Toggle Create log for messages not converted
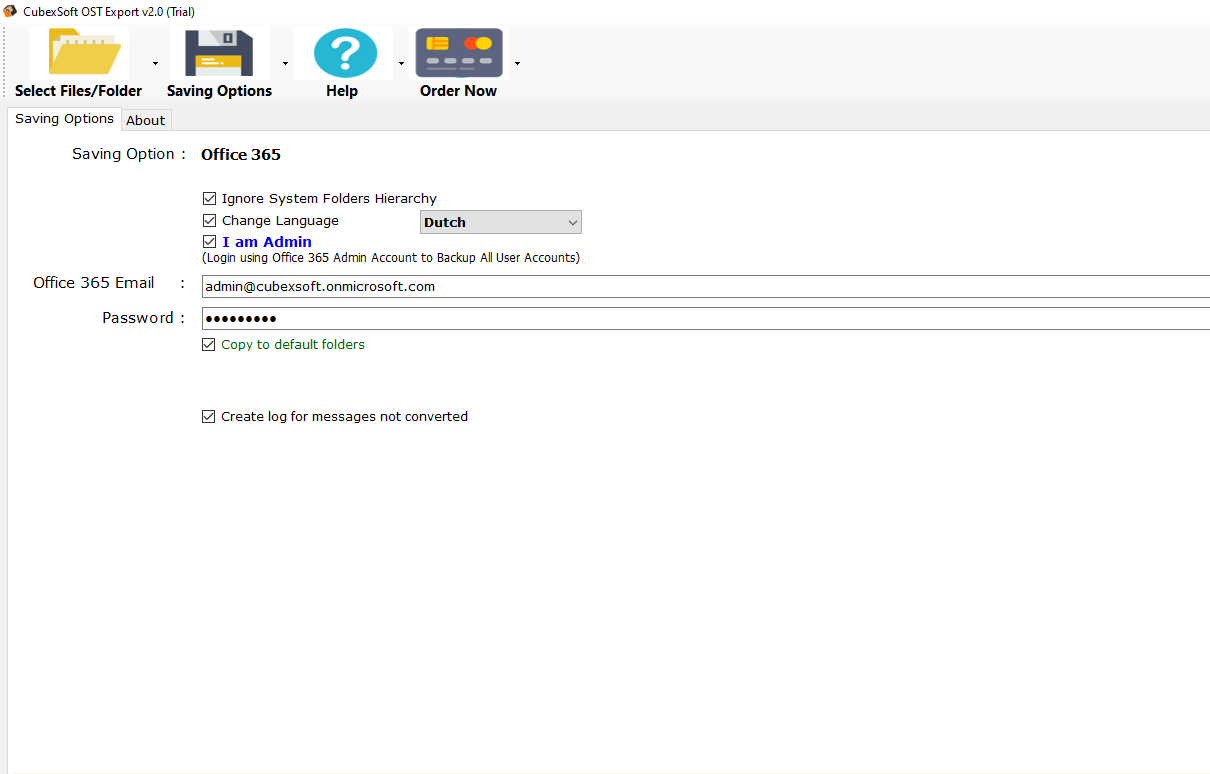 click(209, 417)
